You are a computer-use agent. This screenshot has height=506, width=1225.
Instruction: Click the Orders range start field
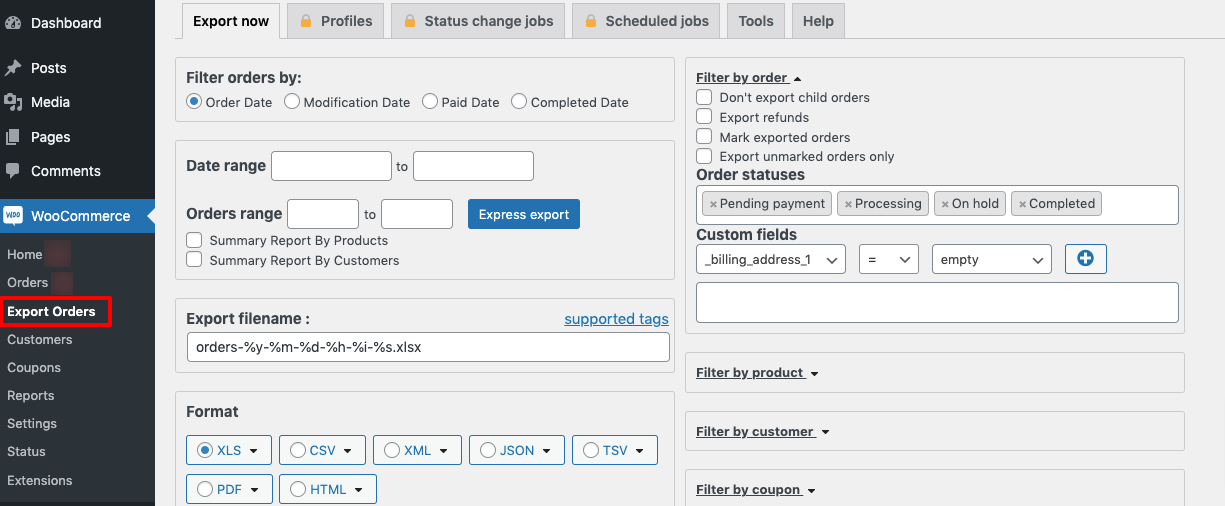tap(323, 214)
